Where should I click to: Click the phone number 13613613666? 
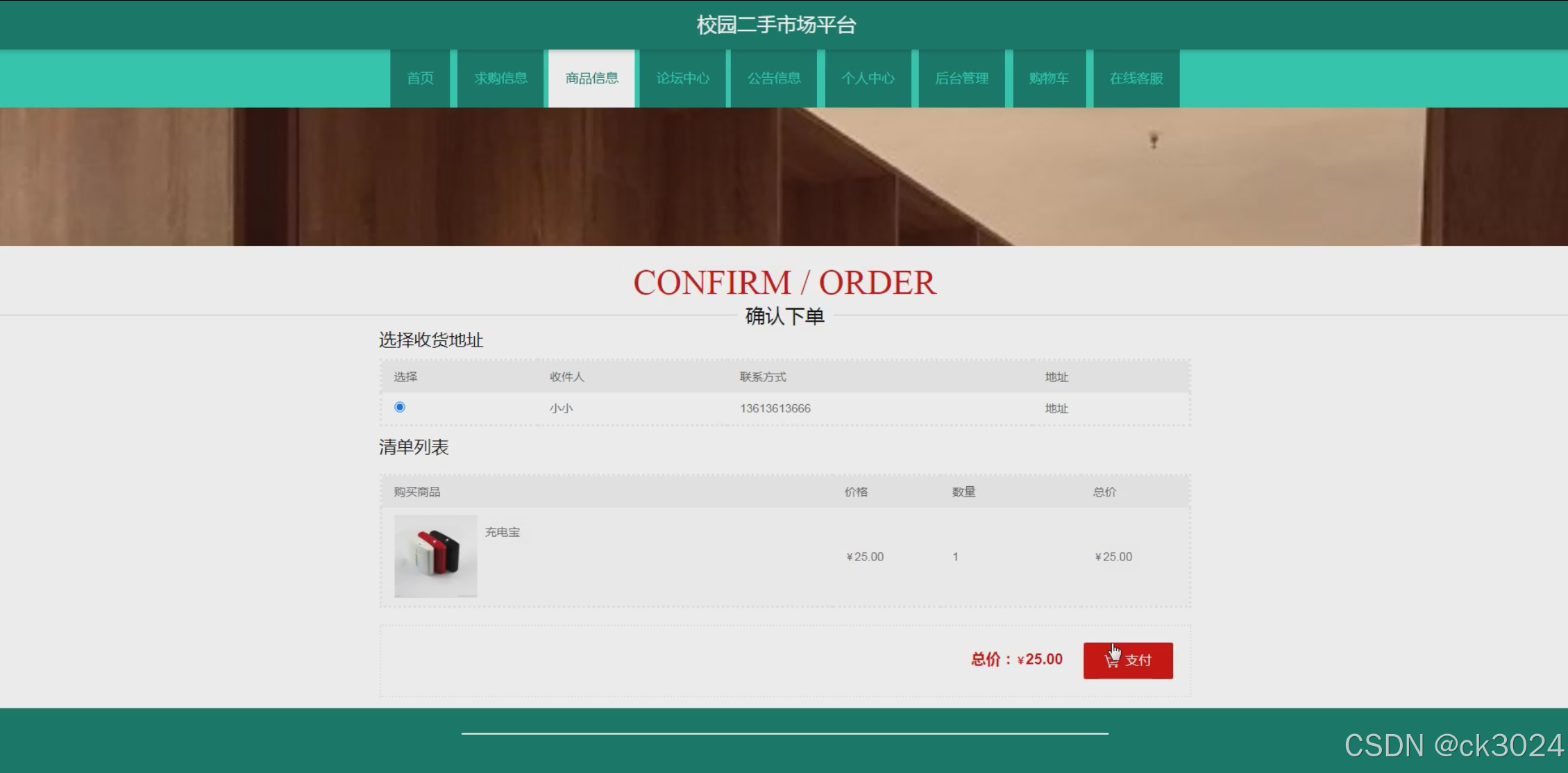point(775,408)
